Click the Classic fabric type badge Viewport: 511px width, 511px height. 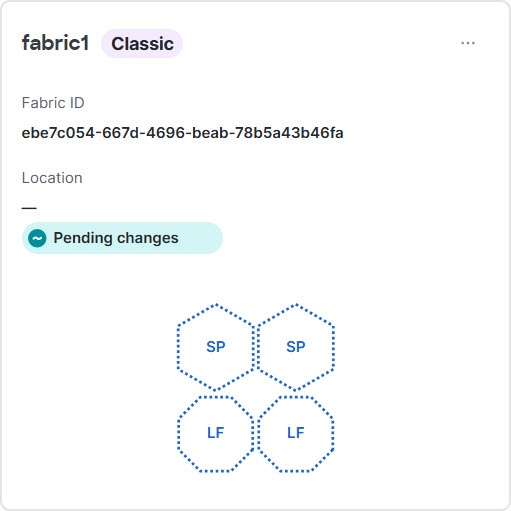pyautogui.click(x=142, y=43)
